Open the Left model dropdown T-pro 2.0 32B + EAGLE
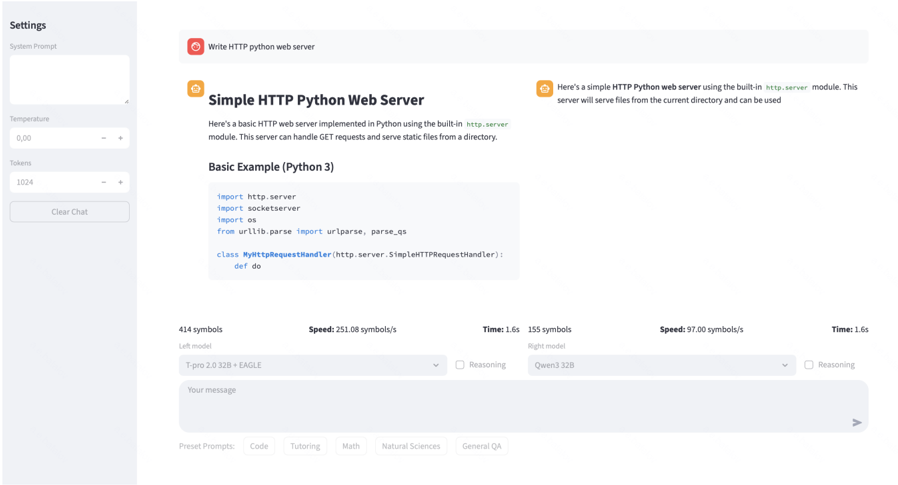The width and height of the screenshot is (898, 485). coord(313,365)
